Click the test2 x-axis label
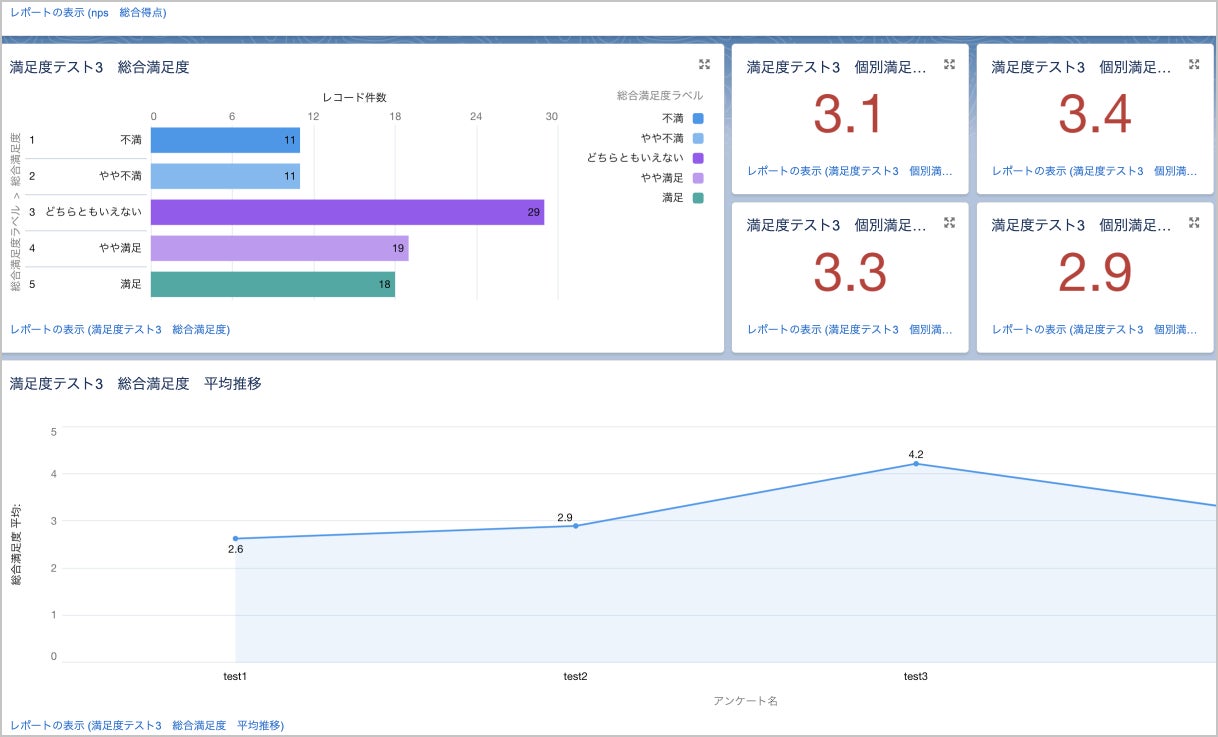The image size is (1218, 737). 575,677
